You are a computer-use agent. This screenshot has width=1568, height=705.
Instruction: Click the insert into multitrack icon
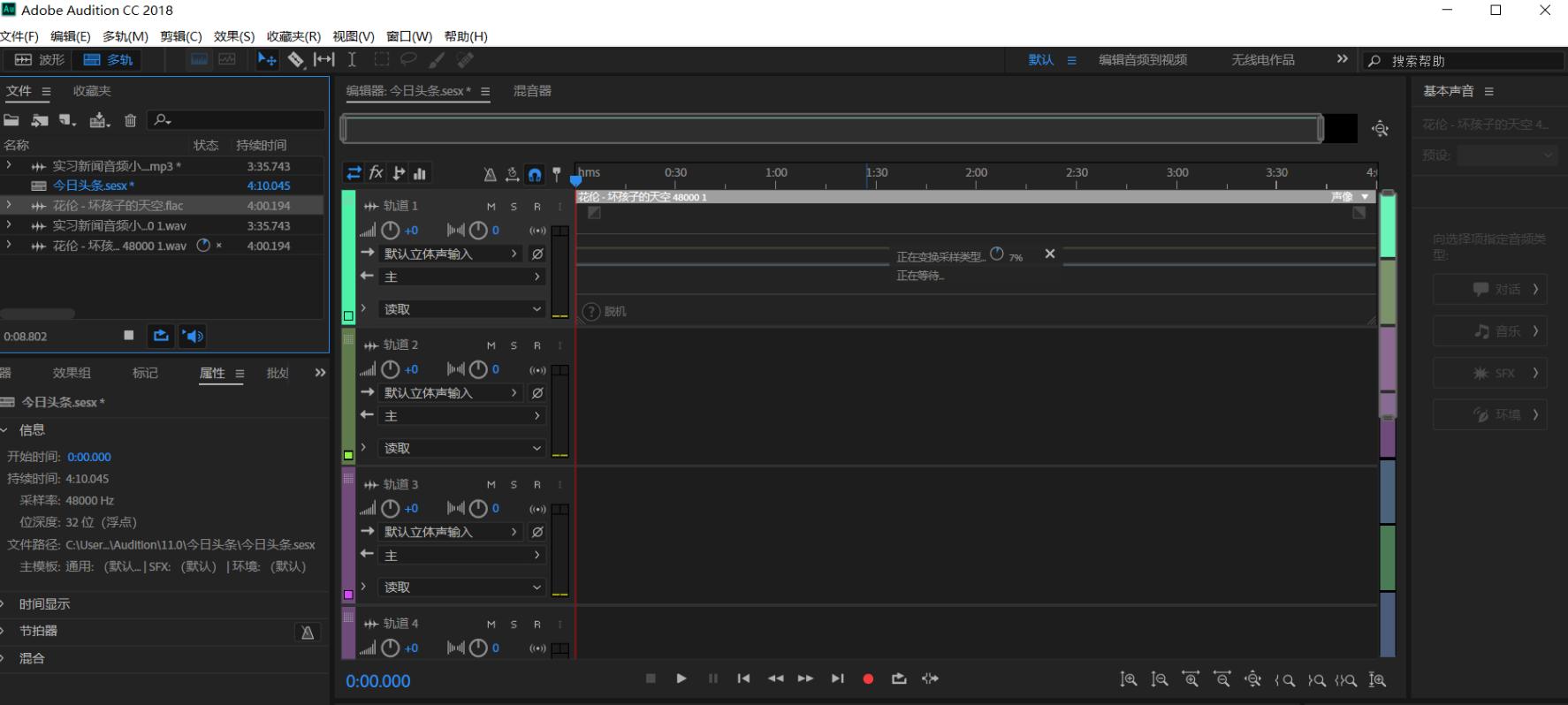(99, 120)
